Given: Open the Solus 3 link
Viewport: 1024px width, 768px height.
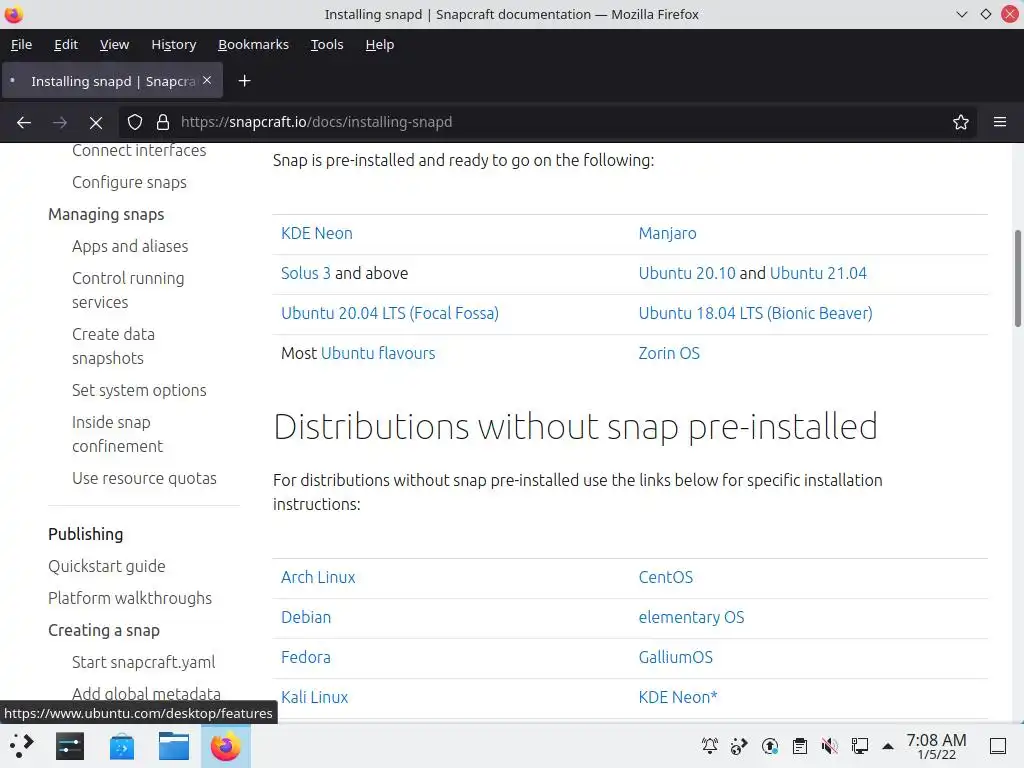Looking at the screenshot, I should 306,273.
